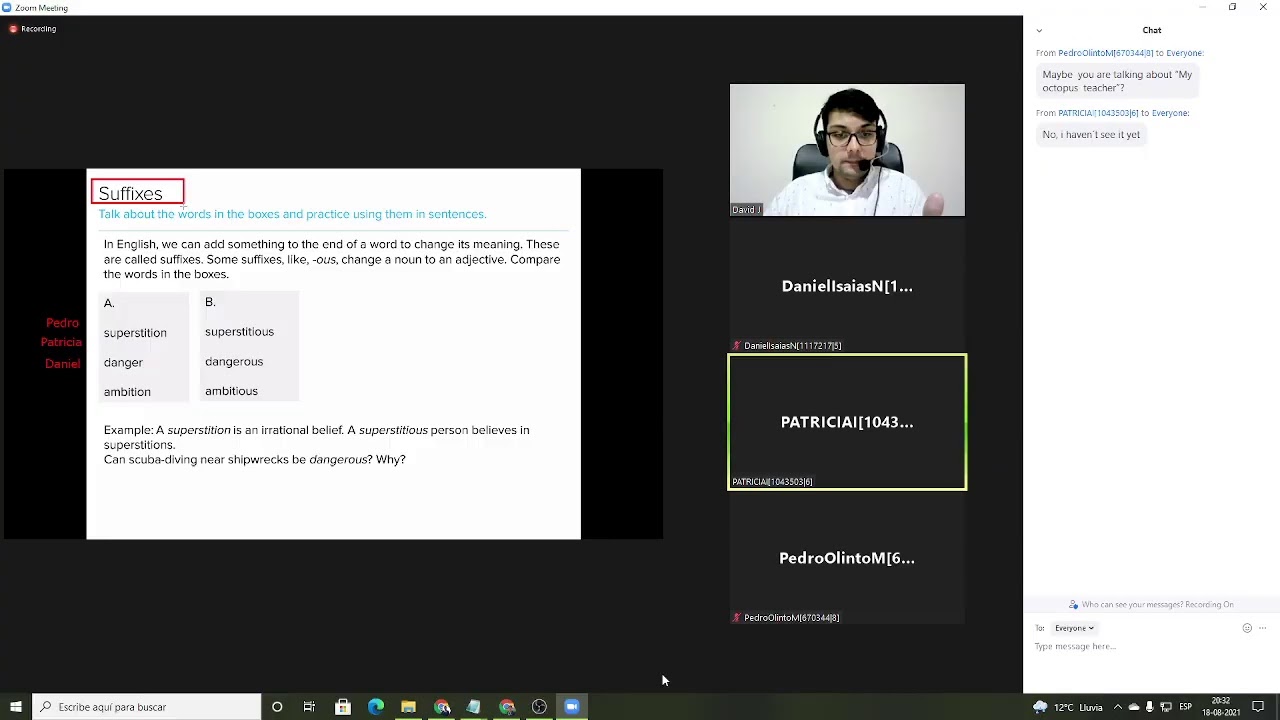The image size is (1280, 720).
Task: Open OBS Studio from taskbar
Action: (539, 707)
